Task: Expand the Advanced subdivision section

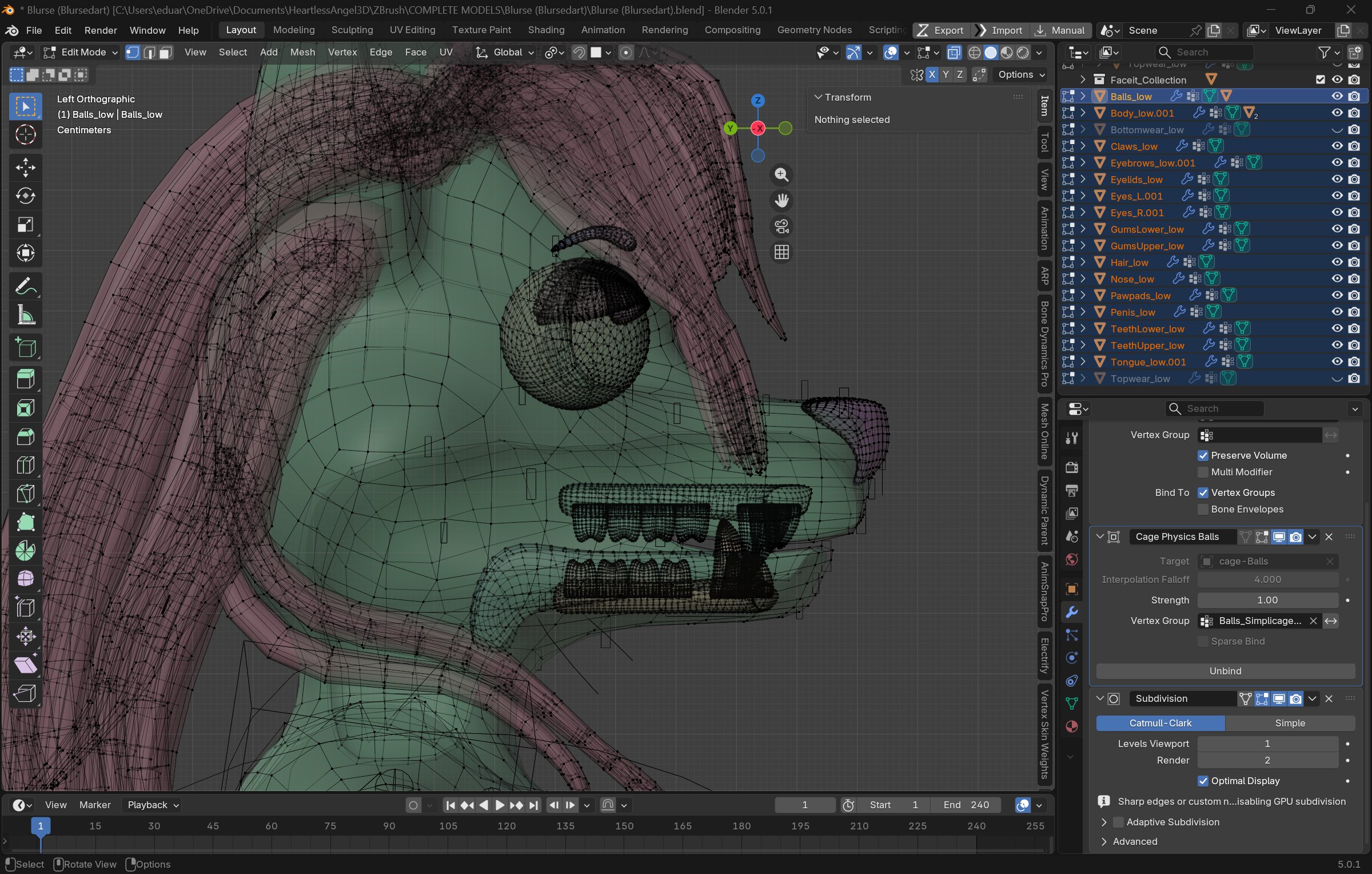Action: 1104,841
